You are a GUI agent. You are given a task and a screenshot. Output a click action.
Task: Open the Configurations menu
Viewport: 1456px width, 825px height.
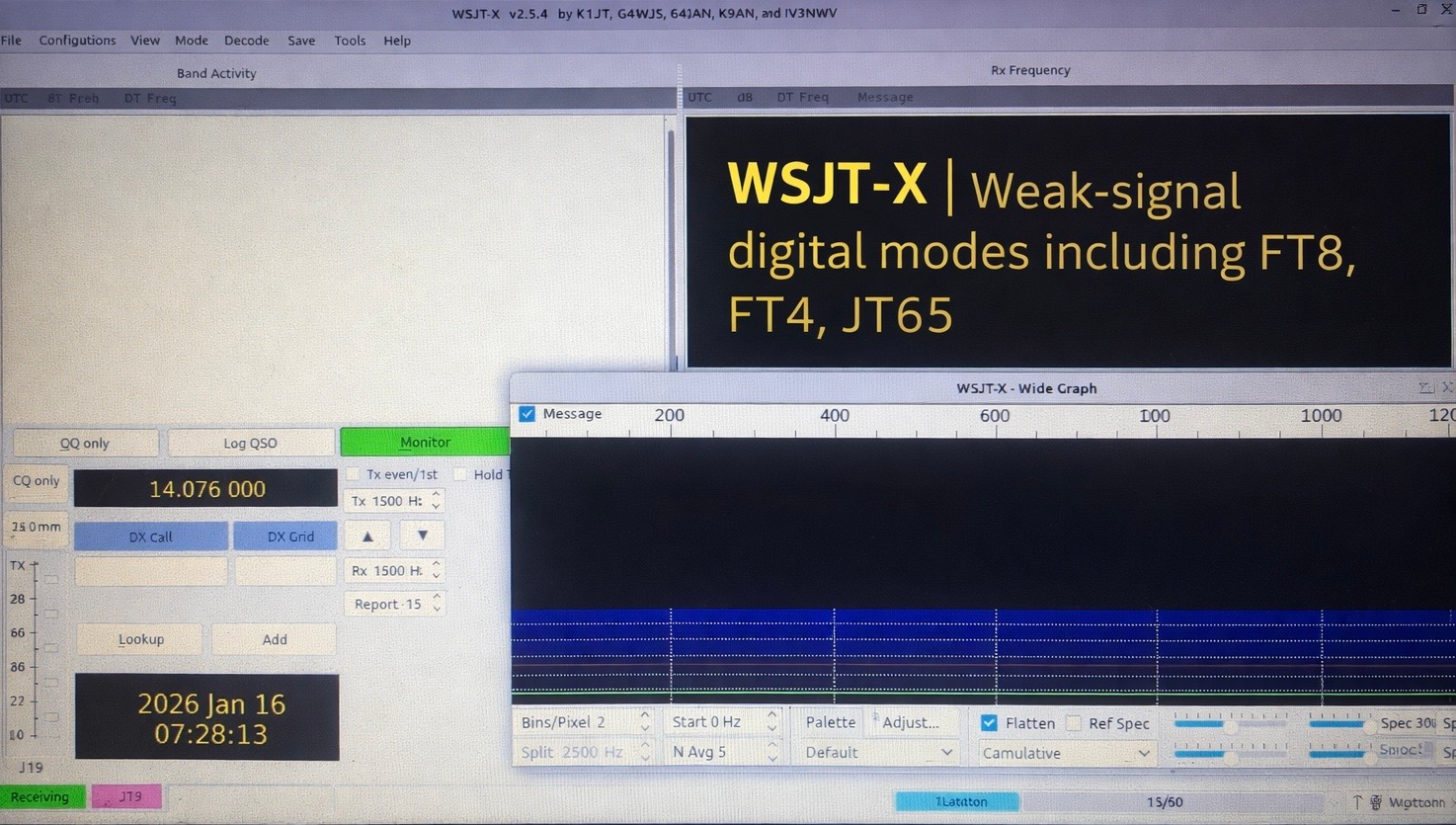coord(77,41)
